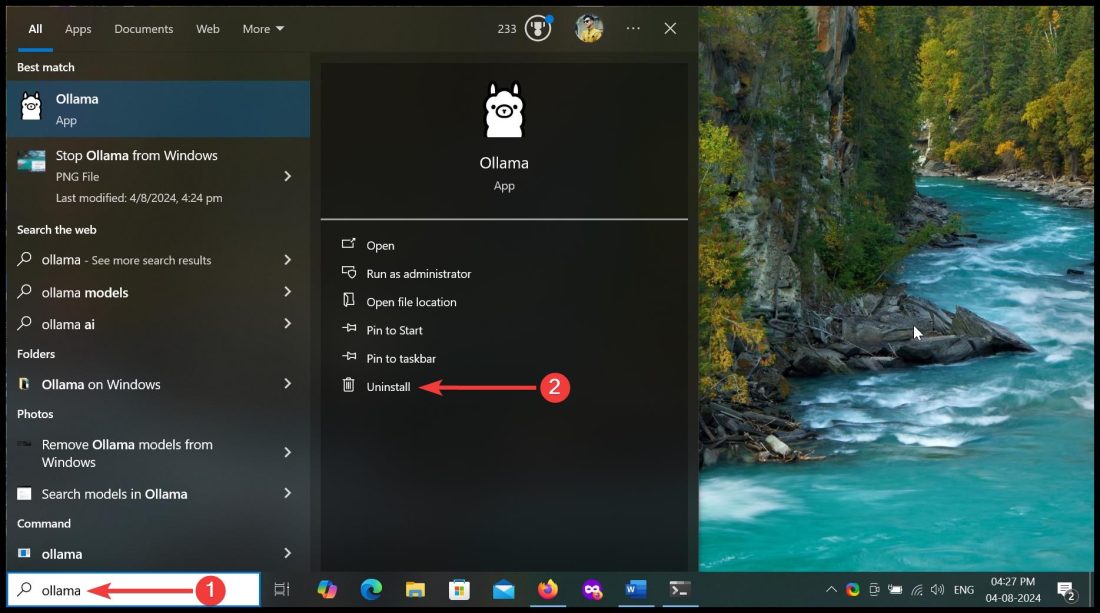Click Open file location option

[411, 302]
